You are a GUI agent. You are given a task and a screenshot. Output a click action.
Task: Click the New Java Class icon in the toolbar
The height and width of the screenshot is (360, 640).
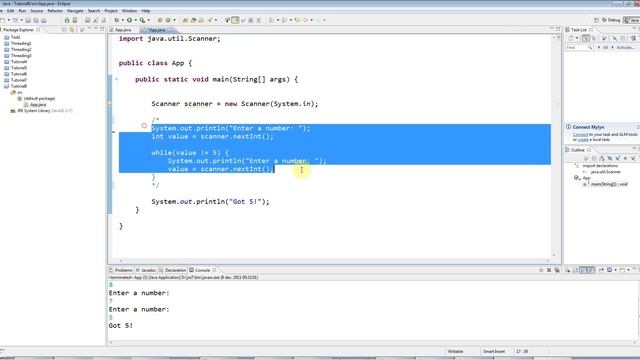(168, 20)
